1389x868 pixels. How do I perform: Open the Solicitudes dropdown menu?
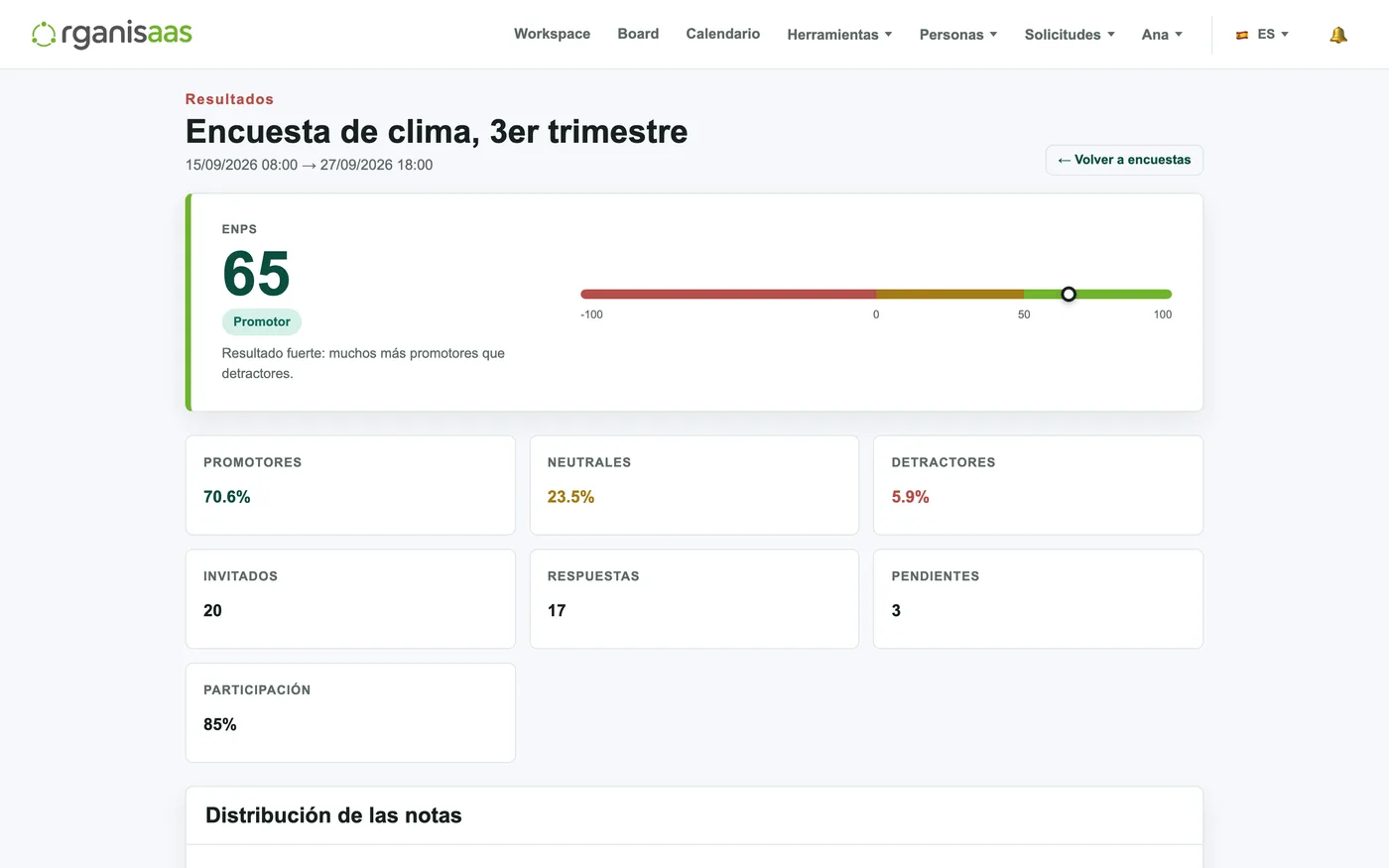coord(1070,35)
